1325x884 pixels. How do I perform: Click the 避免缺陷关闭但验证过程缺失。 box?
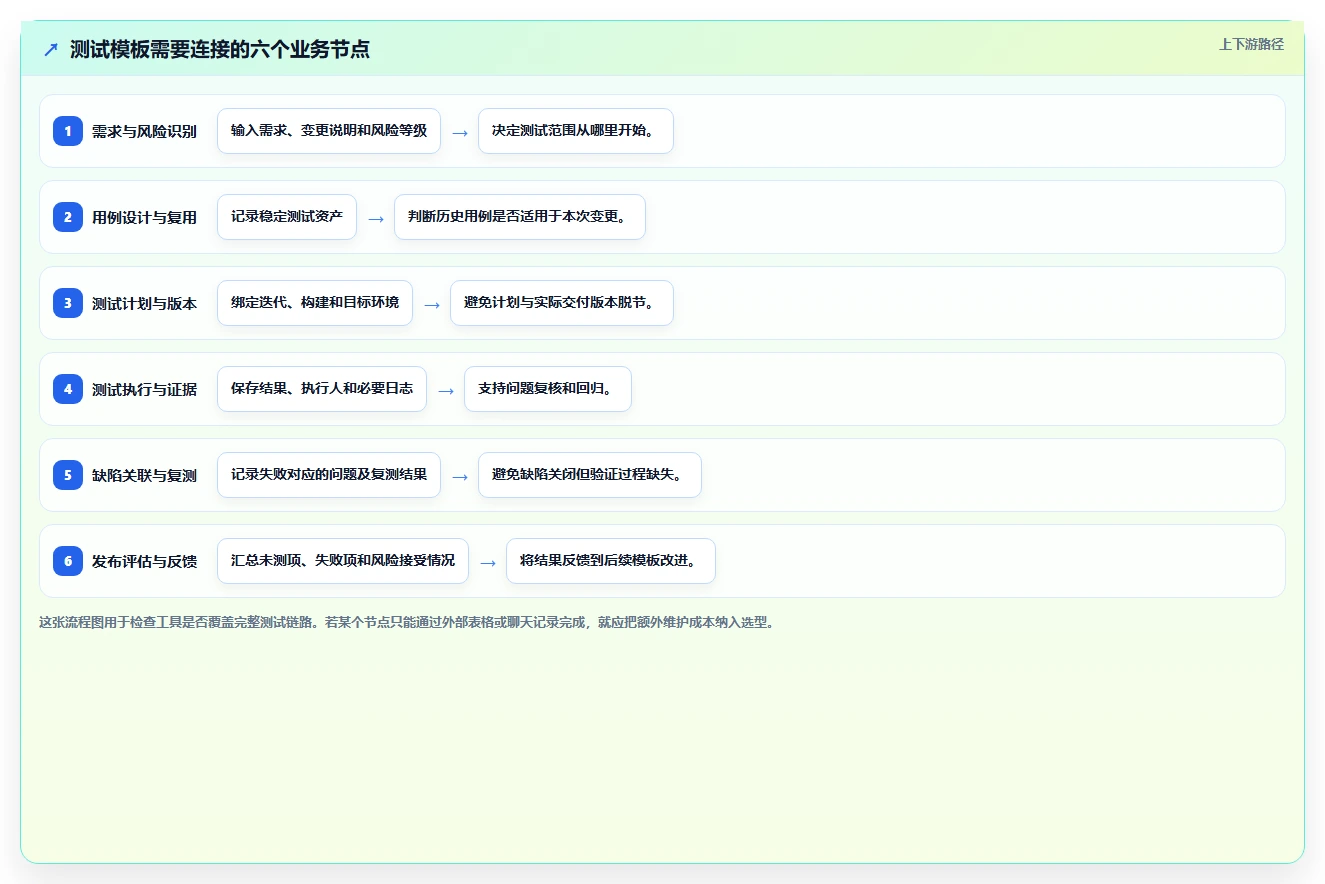pos(590,475)
